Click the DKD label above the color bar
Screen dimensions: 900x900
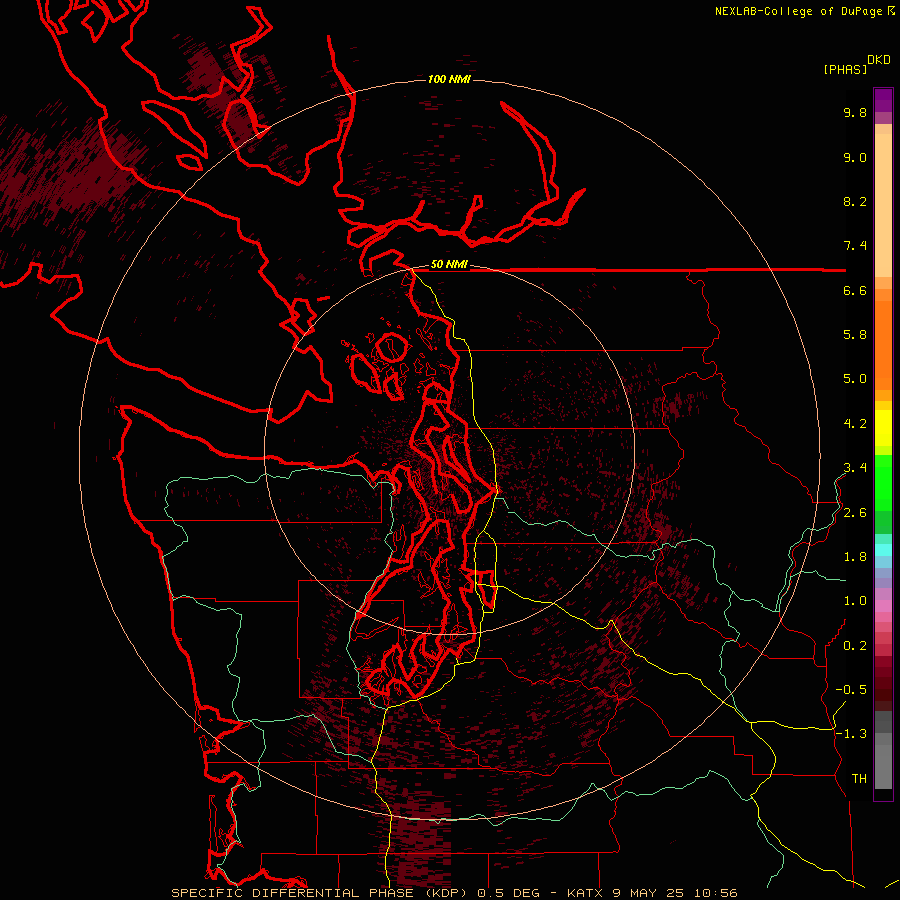(879, 60)
